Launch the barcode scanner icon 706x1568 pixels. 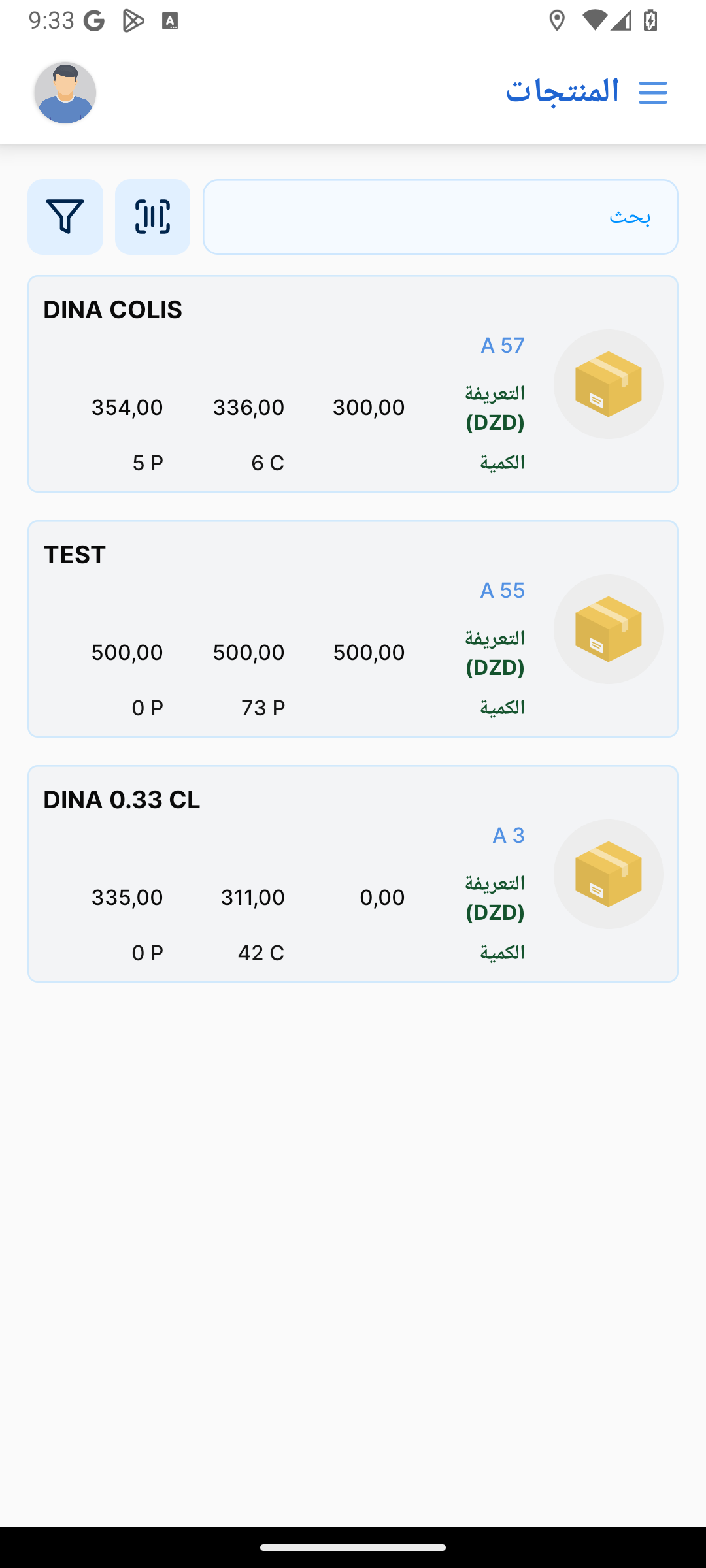(152, 217)
